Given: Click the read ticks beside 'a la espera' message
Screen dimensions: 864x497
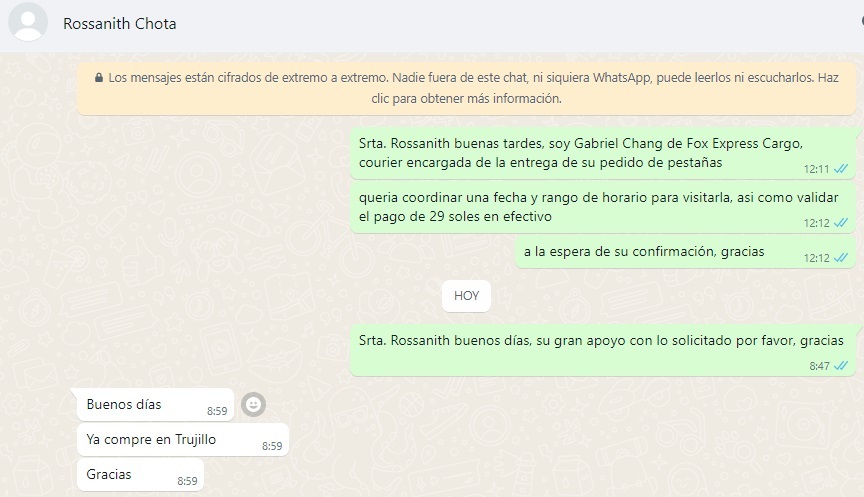Looking at the screenshot, I should (841, 258).
